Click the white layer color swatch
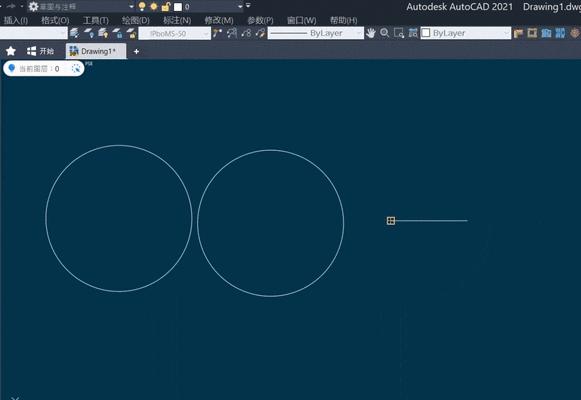The width and height of the screenshot is (581, 400). pos(178,7)
